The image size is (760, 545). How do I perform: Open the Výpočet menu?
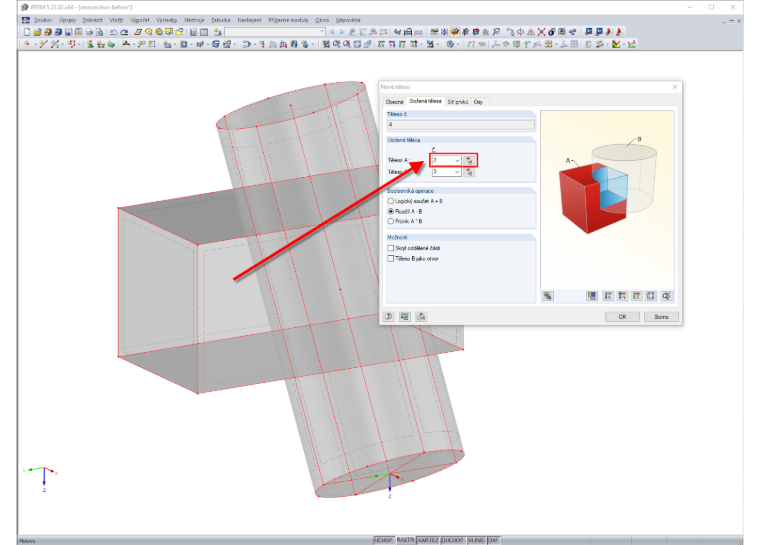click(140, 20)
